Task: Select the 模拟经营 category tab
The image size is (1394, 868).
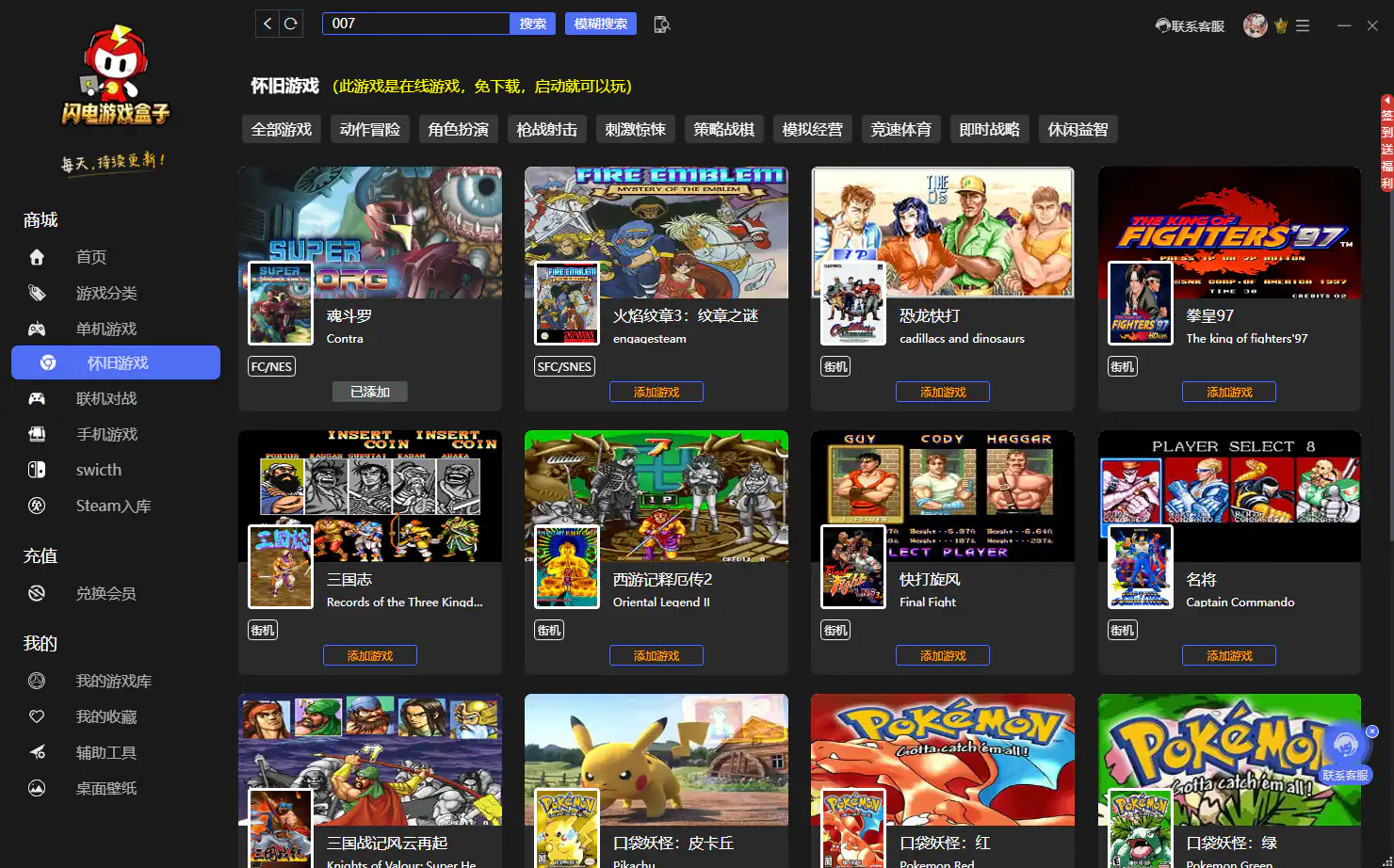Action: coord(813,130)
